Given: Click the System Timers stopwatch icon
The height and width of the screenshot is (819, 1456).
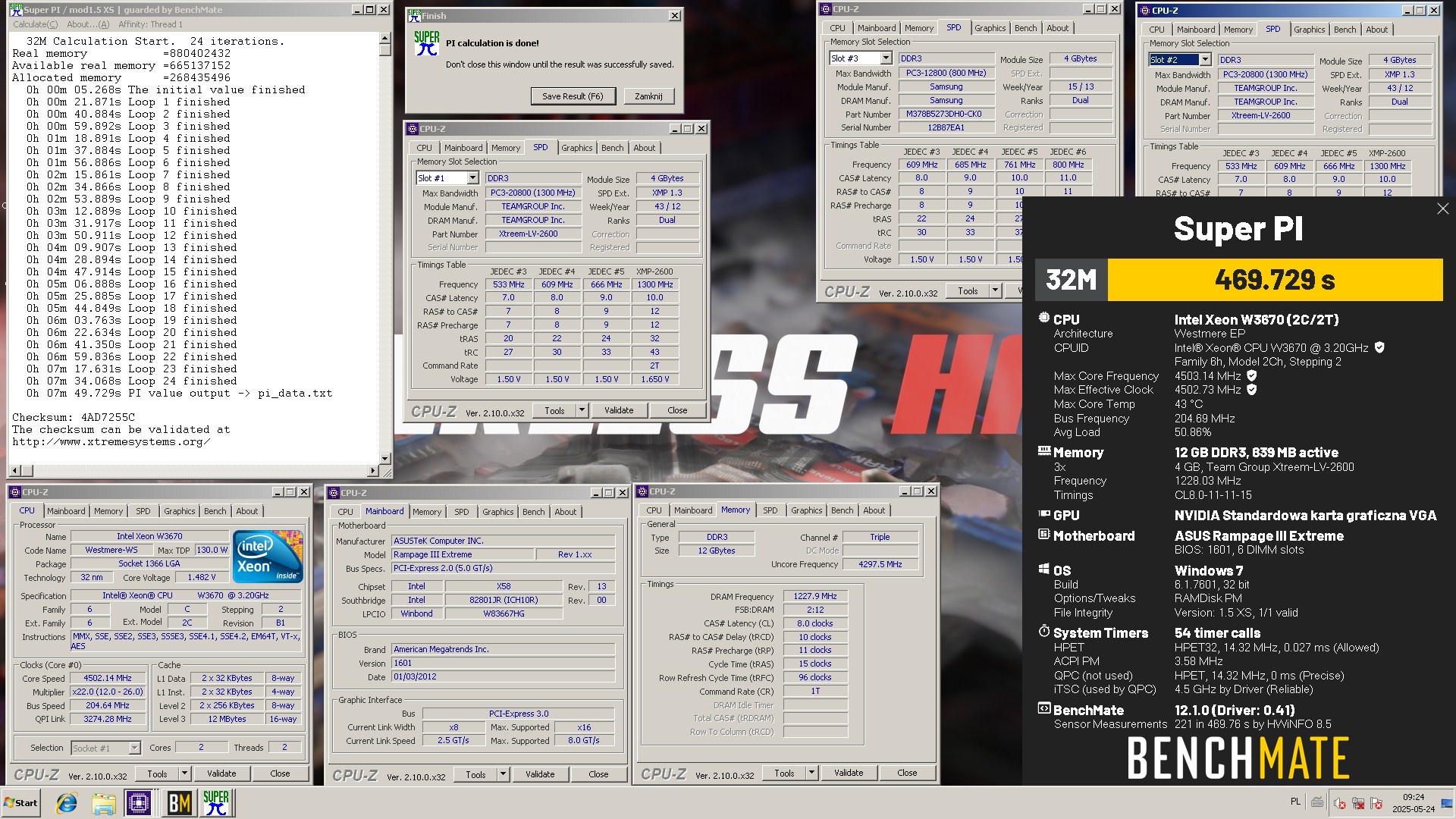Looking at the screenshot, I should pyautogui.click(x=1044, y=632).
